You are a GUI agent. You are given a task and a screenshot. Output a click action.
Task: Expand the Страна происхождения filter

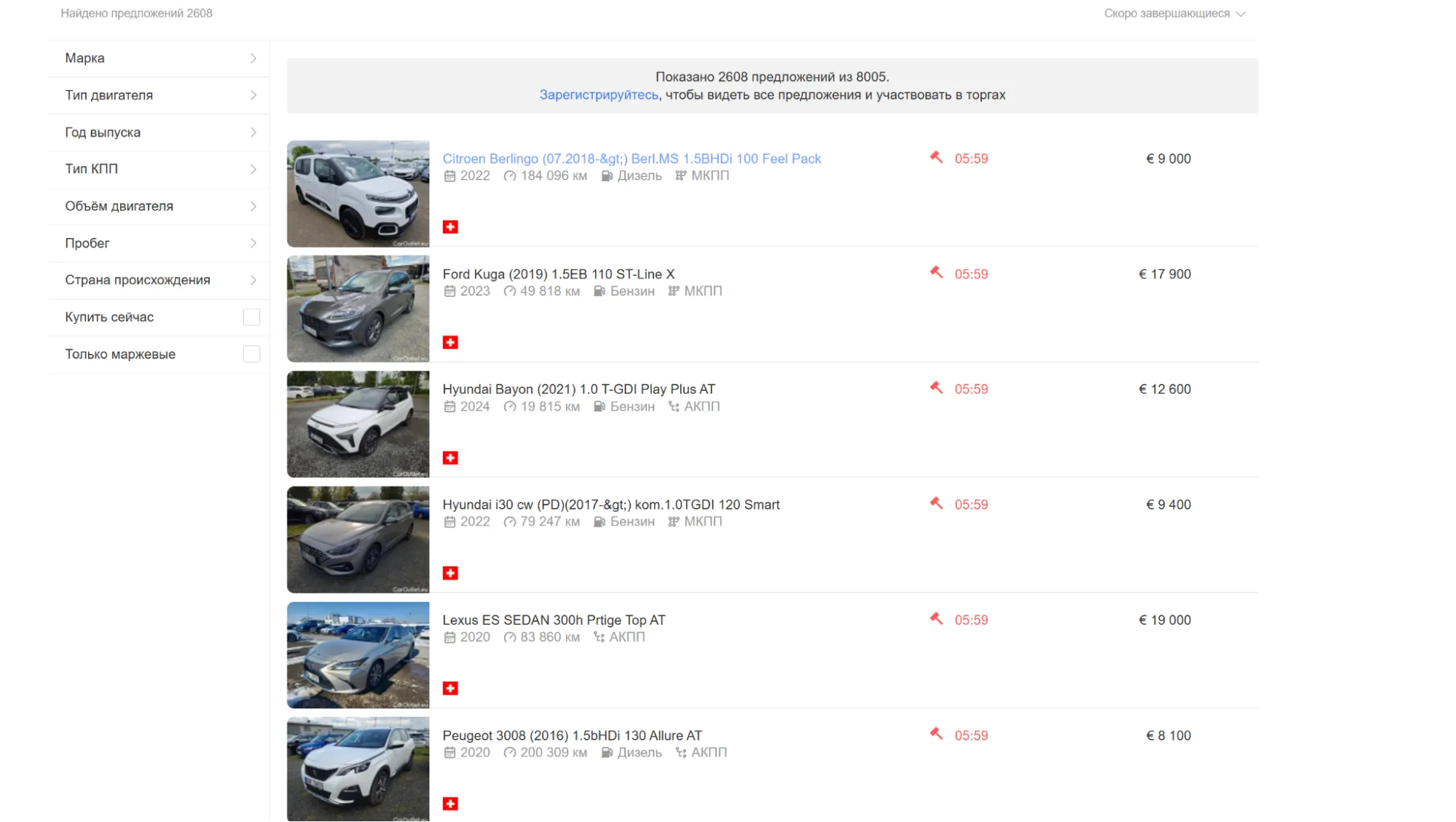tap(158, 280)
